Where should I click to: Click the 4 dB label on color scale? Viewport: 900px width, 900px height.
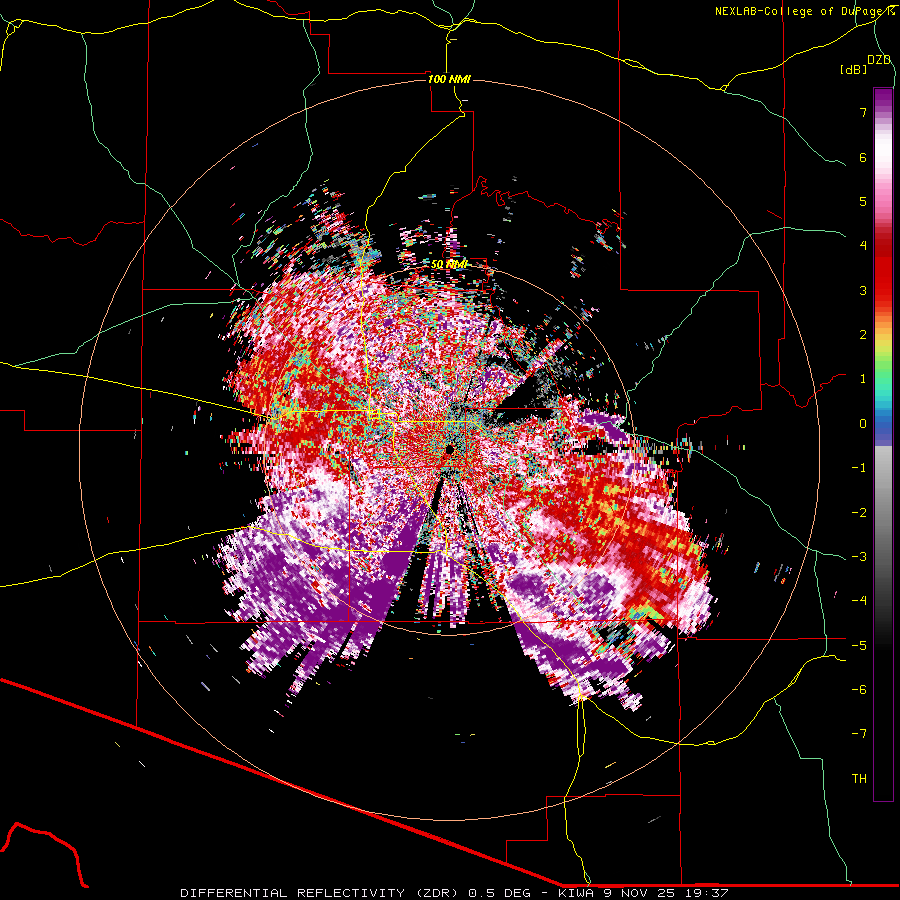pyautogui.click(x=863, y=246)
